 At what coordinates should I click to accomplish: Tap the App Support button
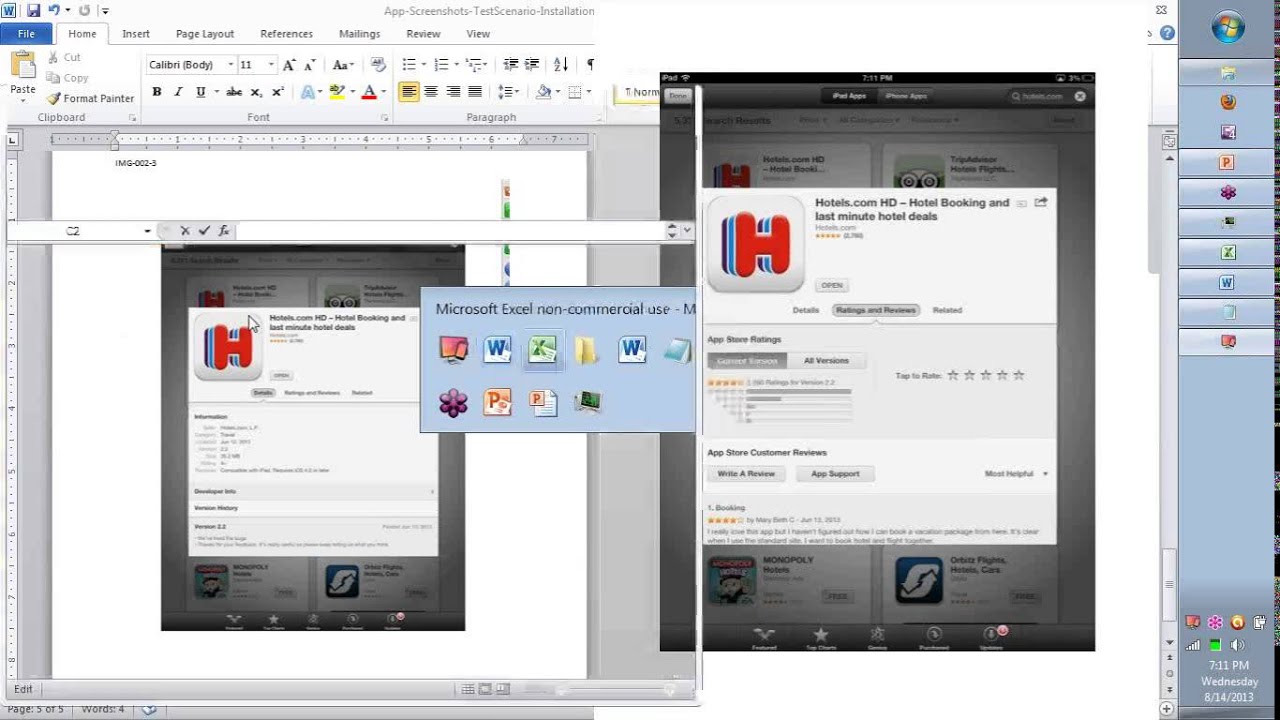[x=835, y=473]
